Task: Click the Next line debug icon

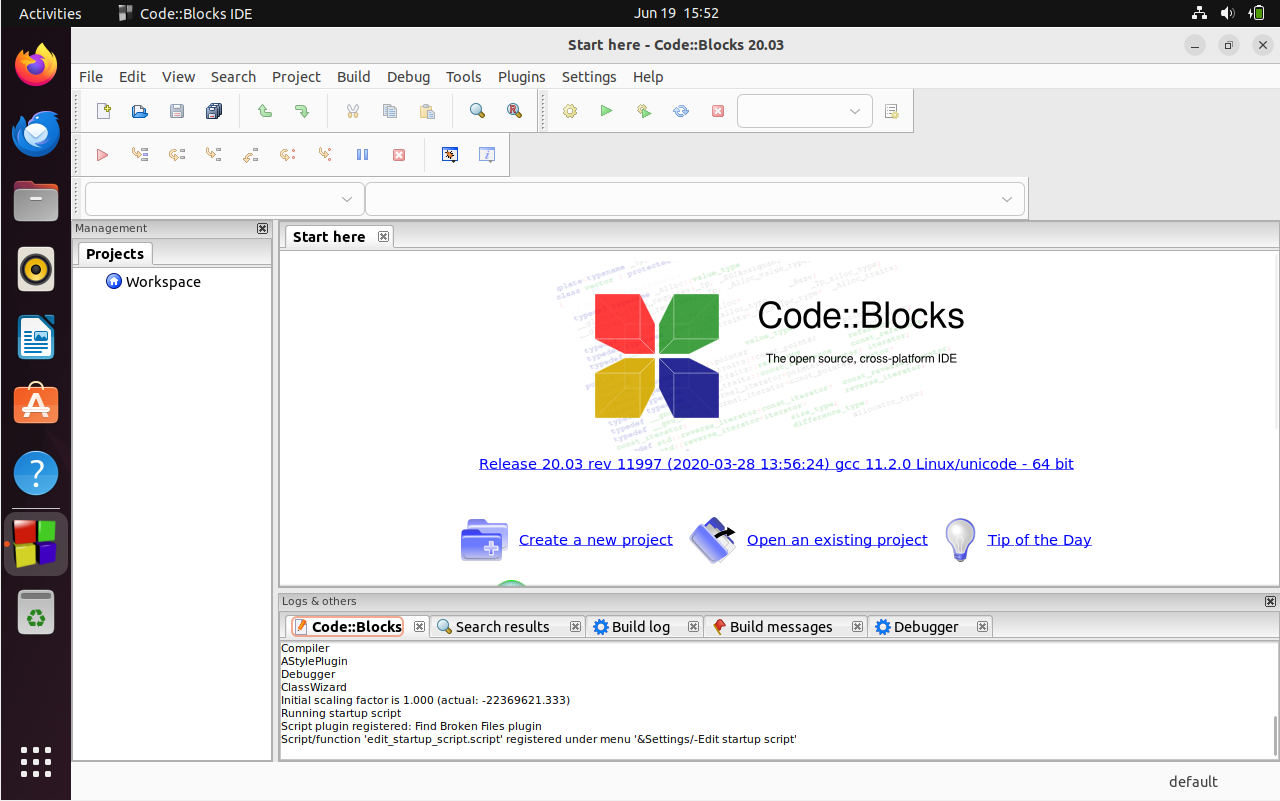Action: pyautogui.click(x=177, y=155)
